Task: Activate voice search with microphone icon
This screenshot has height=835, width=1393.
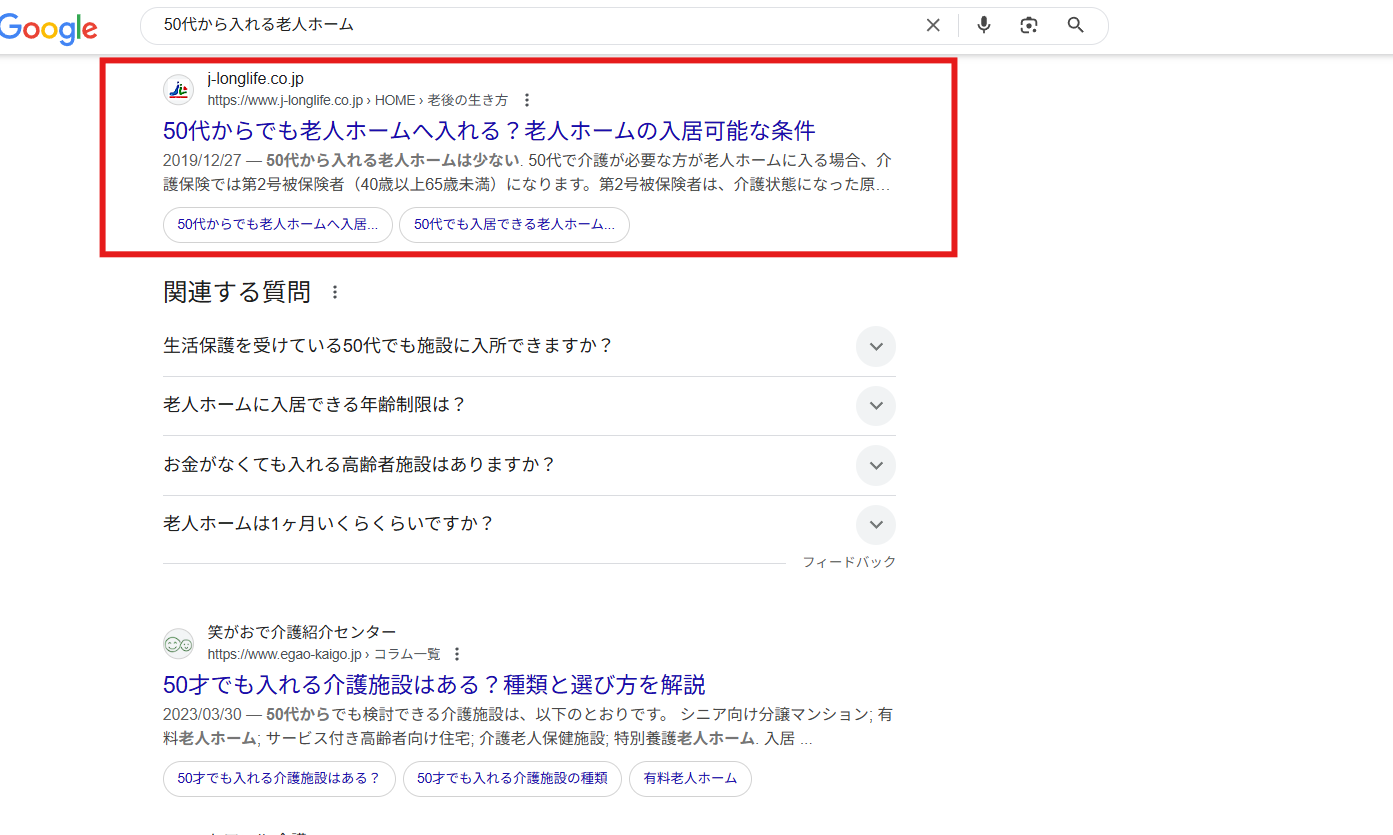Action: click(x=983, y=25)
